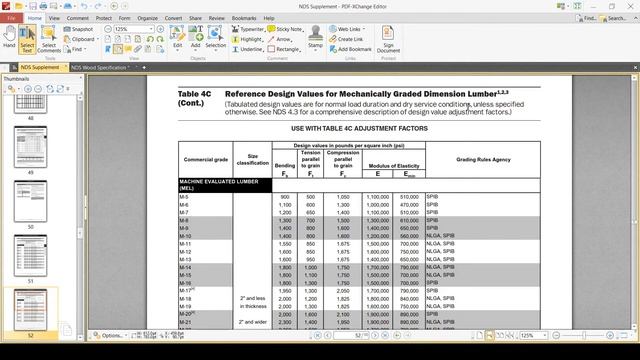Adjust the zoom slider in the status bar
Viewport: 640px width, 360px height.
pos(584,336)
